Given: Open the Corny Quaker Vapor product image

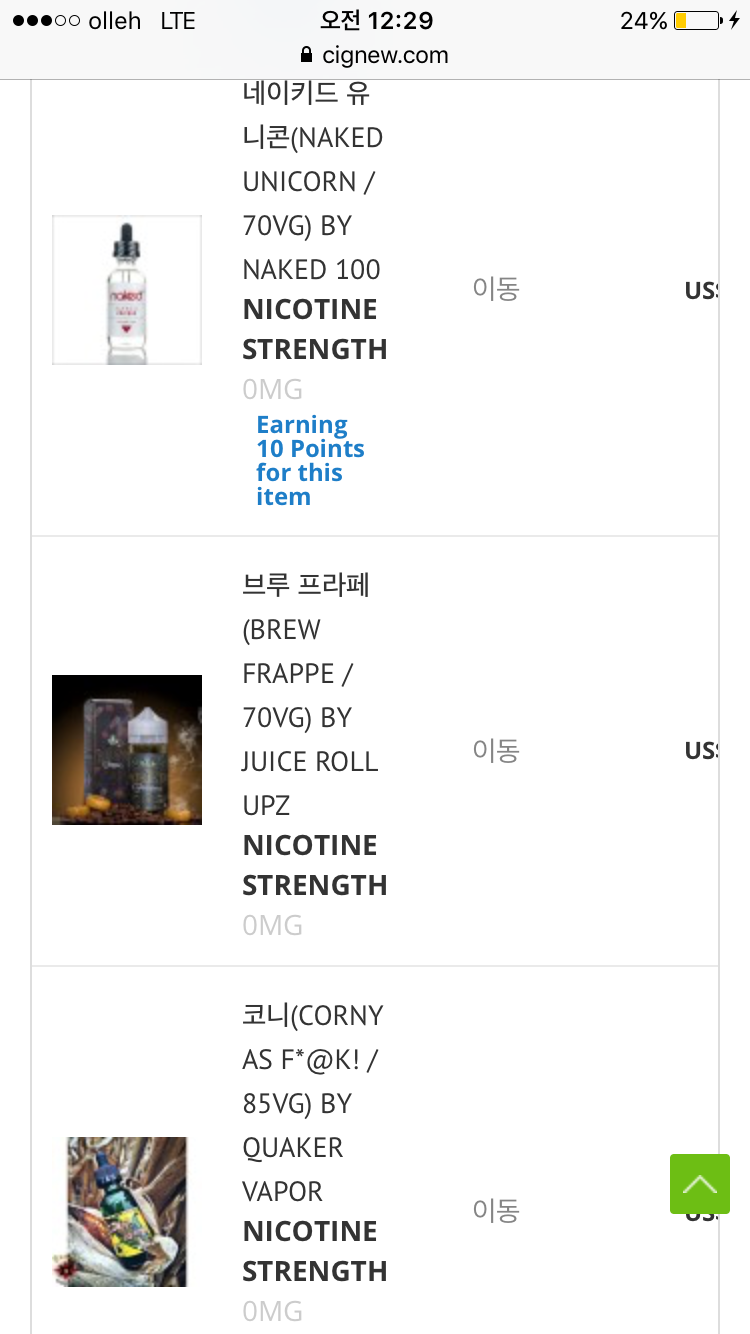Looking at the screenshot, I should click(127, 1211).
